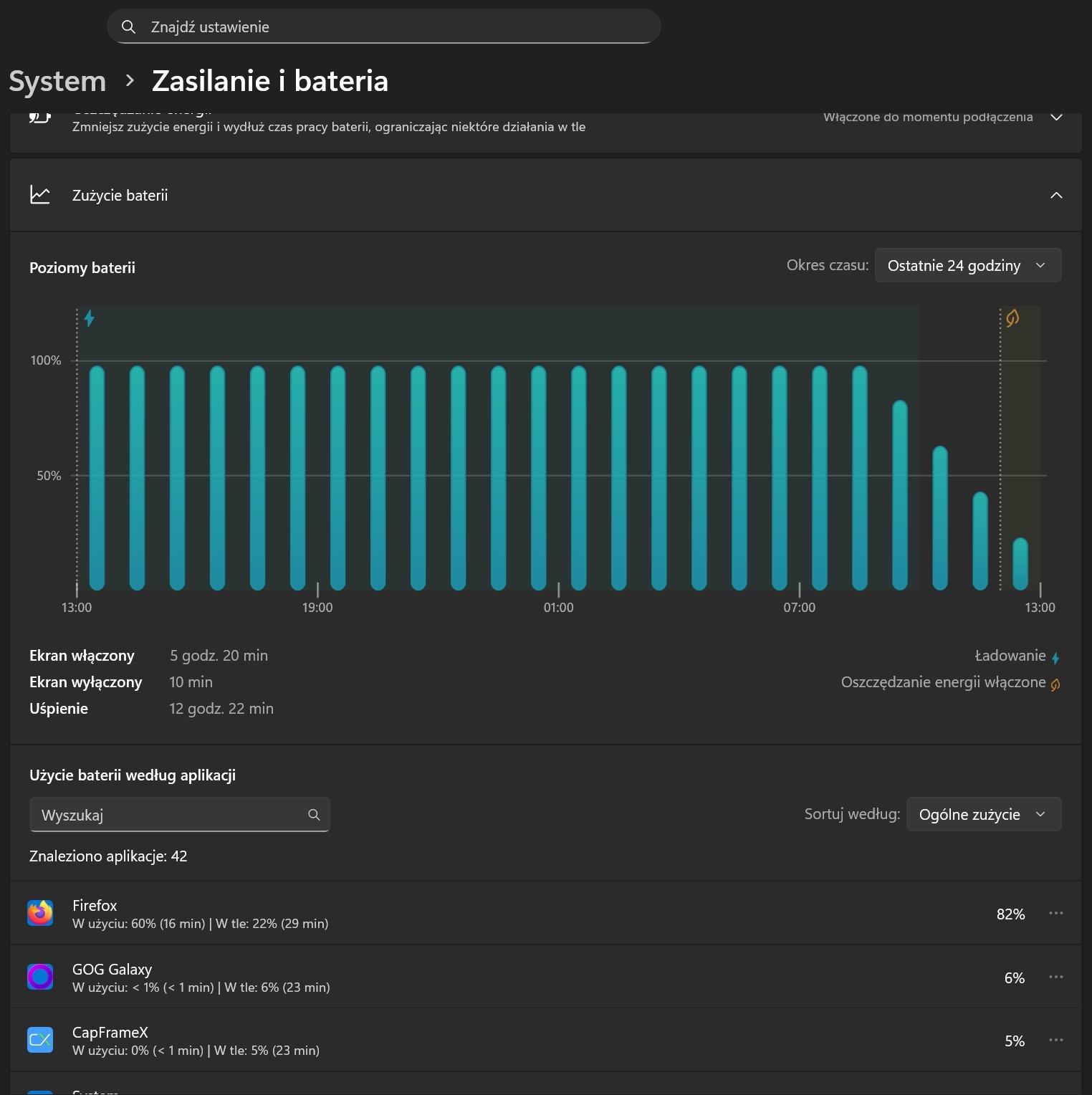
Task: Collapse the 'Zużycie baterii' section
Action: coord(1055,196)
